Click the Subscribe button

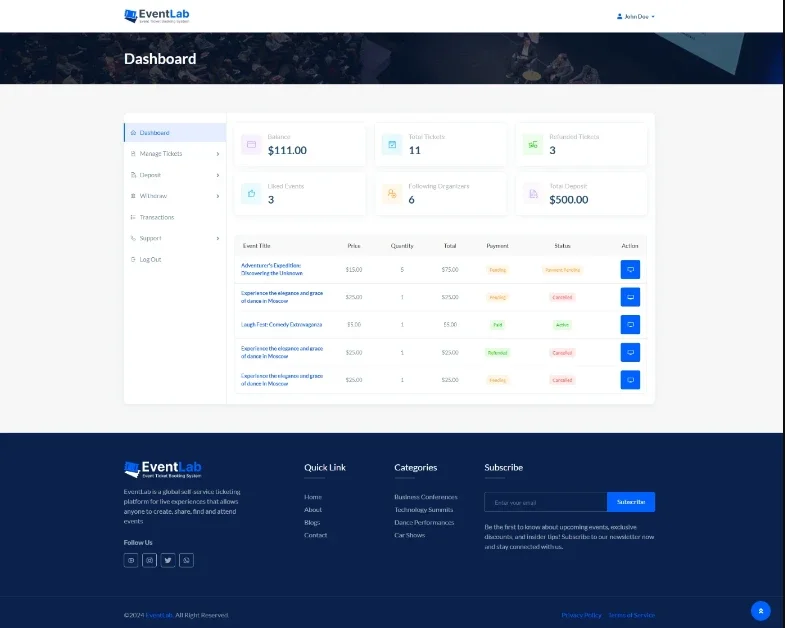[x=631, y=502]
